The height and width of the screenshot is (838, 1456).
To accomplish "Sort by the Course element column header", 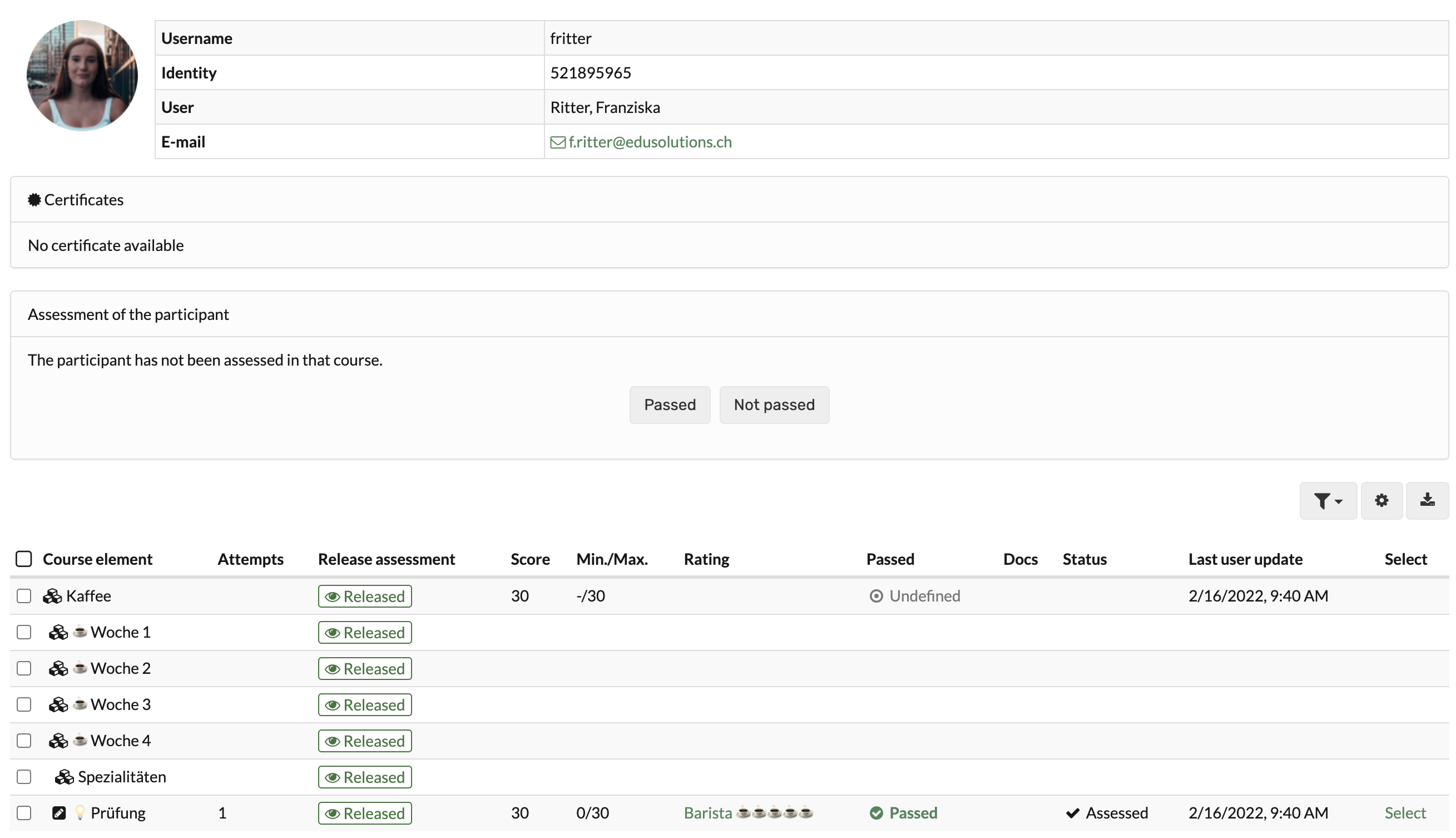I will point(97,559).
